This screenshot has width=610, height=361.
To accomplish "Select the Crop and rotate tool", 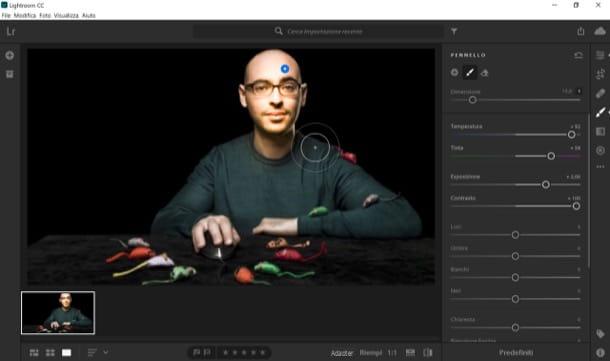I will click(600, 74).
